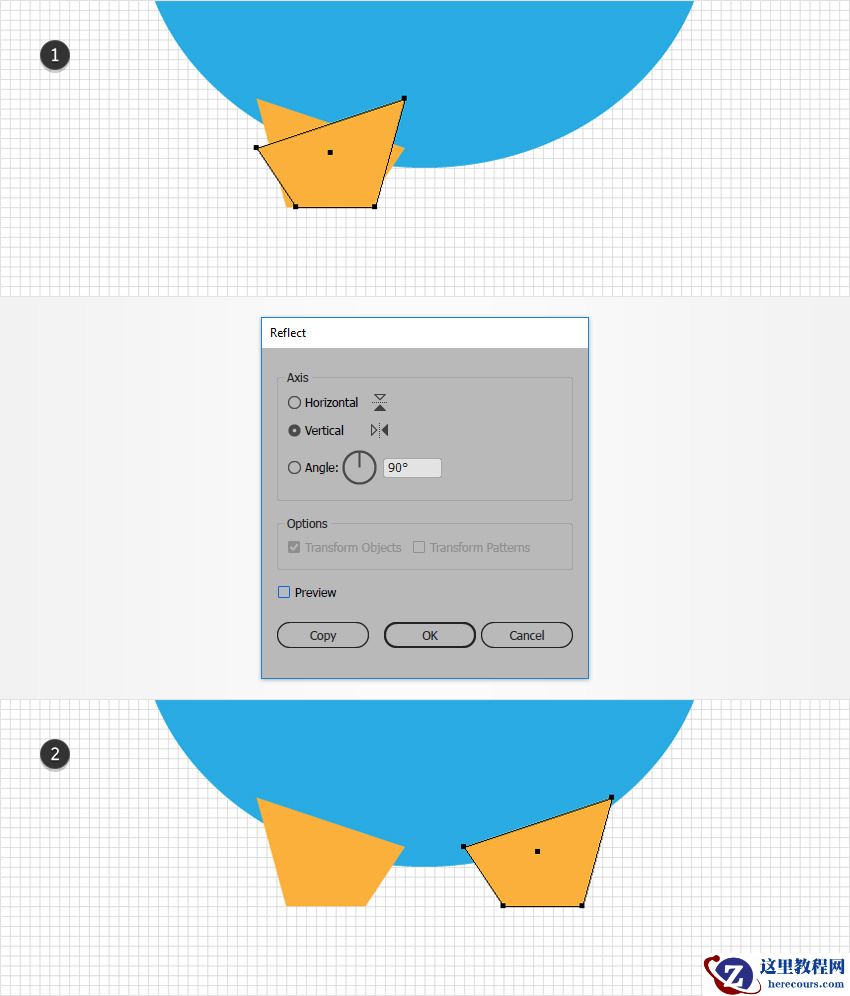Click the vertical reflect axis icon
This screenshot has height=996, width=850.
(379, 430)
